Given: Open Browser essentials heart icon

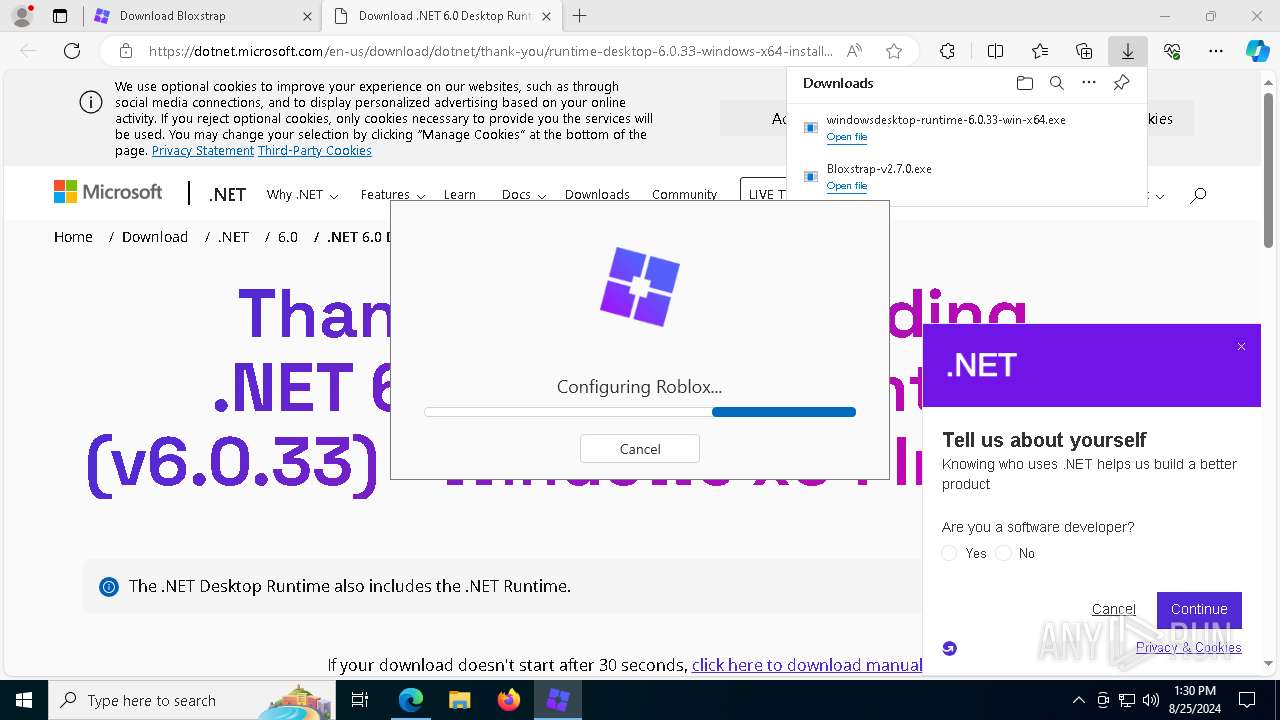Looking at the screenshot, I should (x=1172, y=51).
